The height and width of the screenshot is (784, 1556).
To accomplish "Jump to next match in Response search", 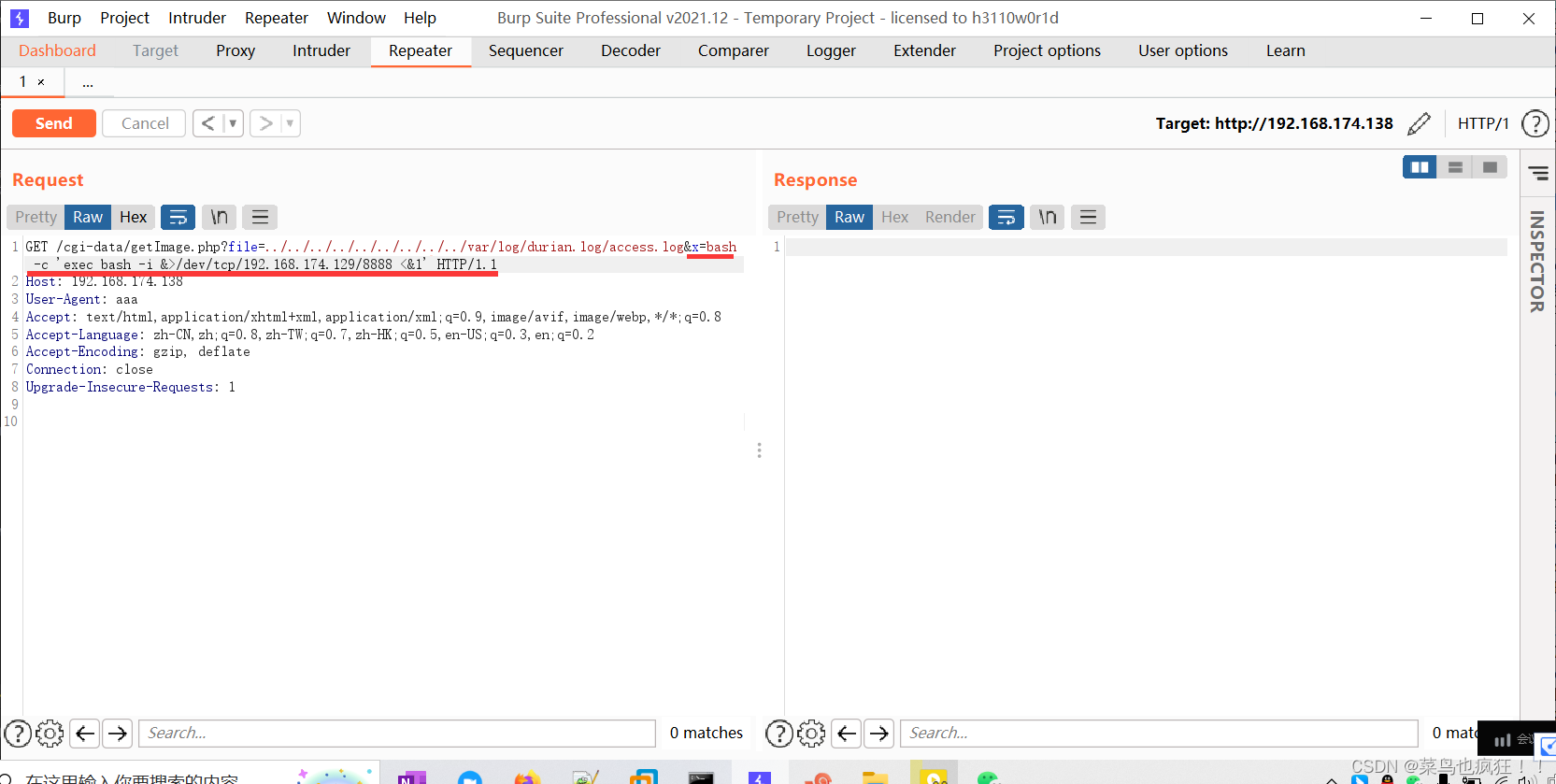I will (878, 734).
